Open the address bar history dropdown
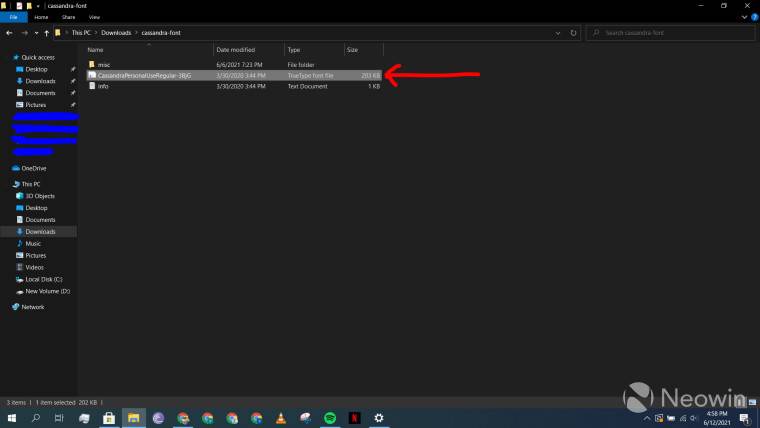The width and height of the screenshot is (760, 428). [x=557, y=33]
